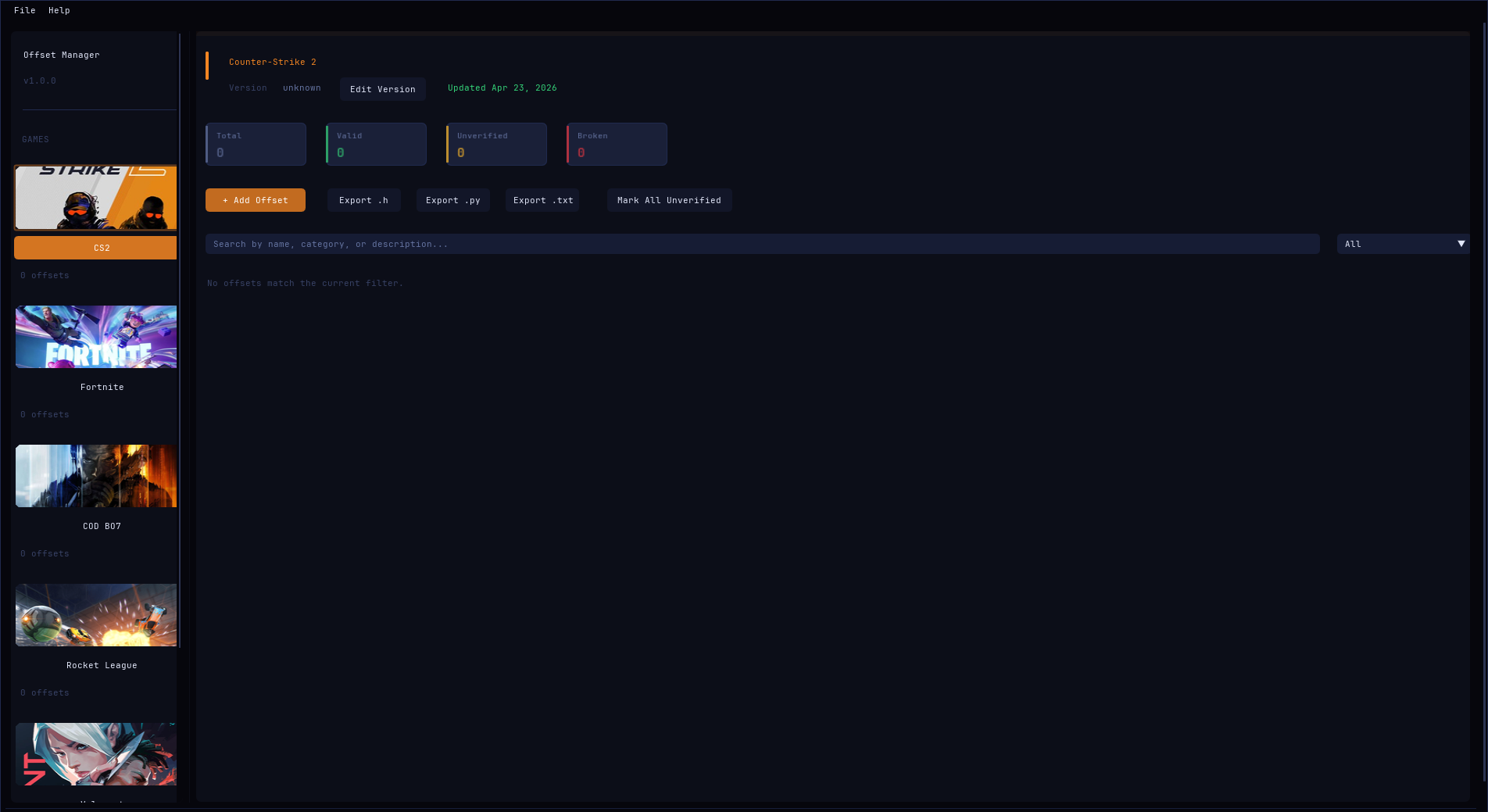Open the File menu

pyautogui.click(x=25, y=10)
